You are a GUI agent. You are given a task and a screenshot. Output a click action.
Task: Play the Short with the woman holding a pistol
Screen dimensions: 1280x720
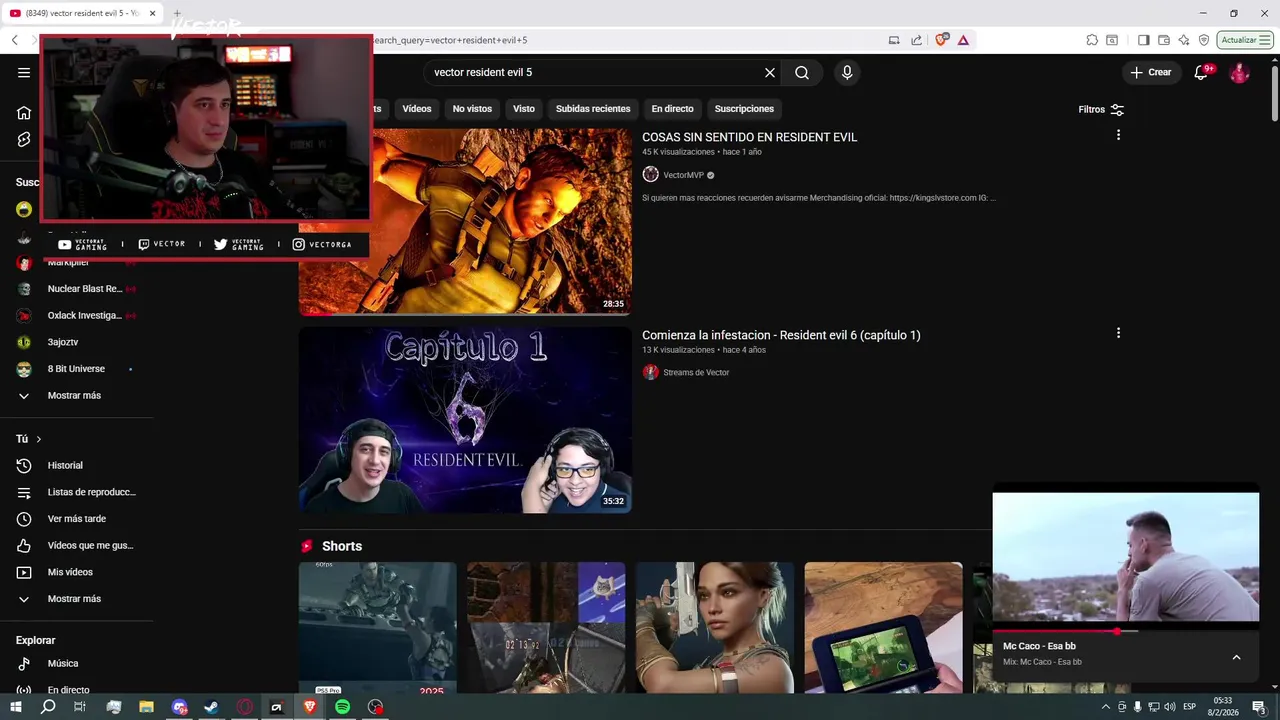point(715,628)
